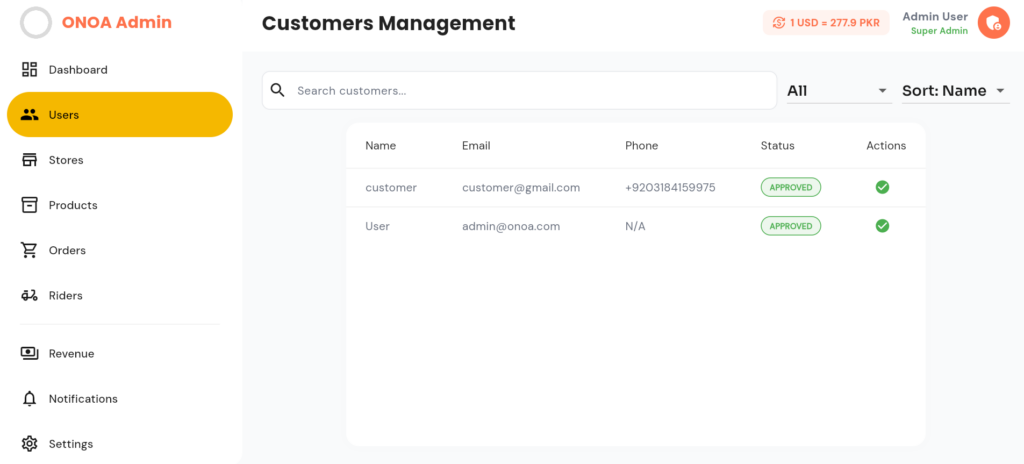Click the search magnifier icon
The height and width of the screenshot is (464, 1024).
(278, 90)
